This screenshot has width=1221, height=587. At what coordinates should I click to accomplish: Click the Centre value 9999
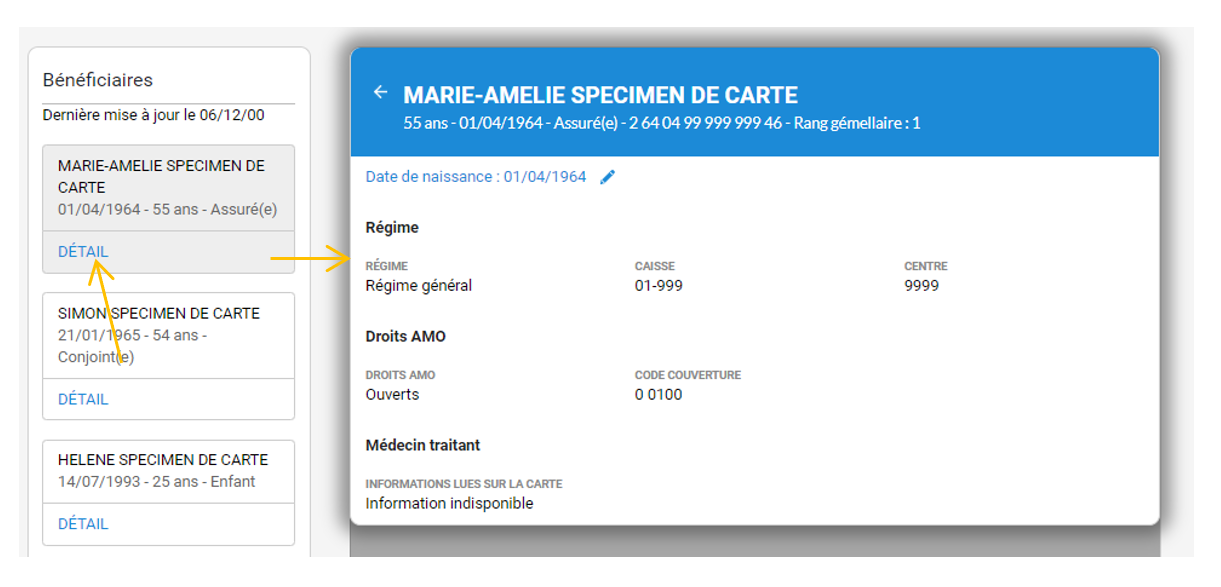921,286
